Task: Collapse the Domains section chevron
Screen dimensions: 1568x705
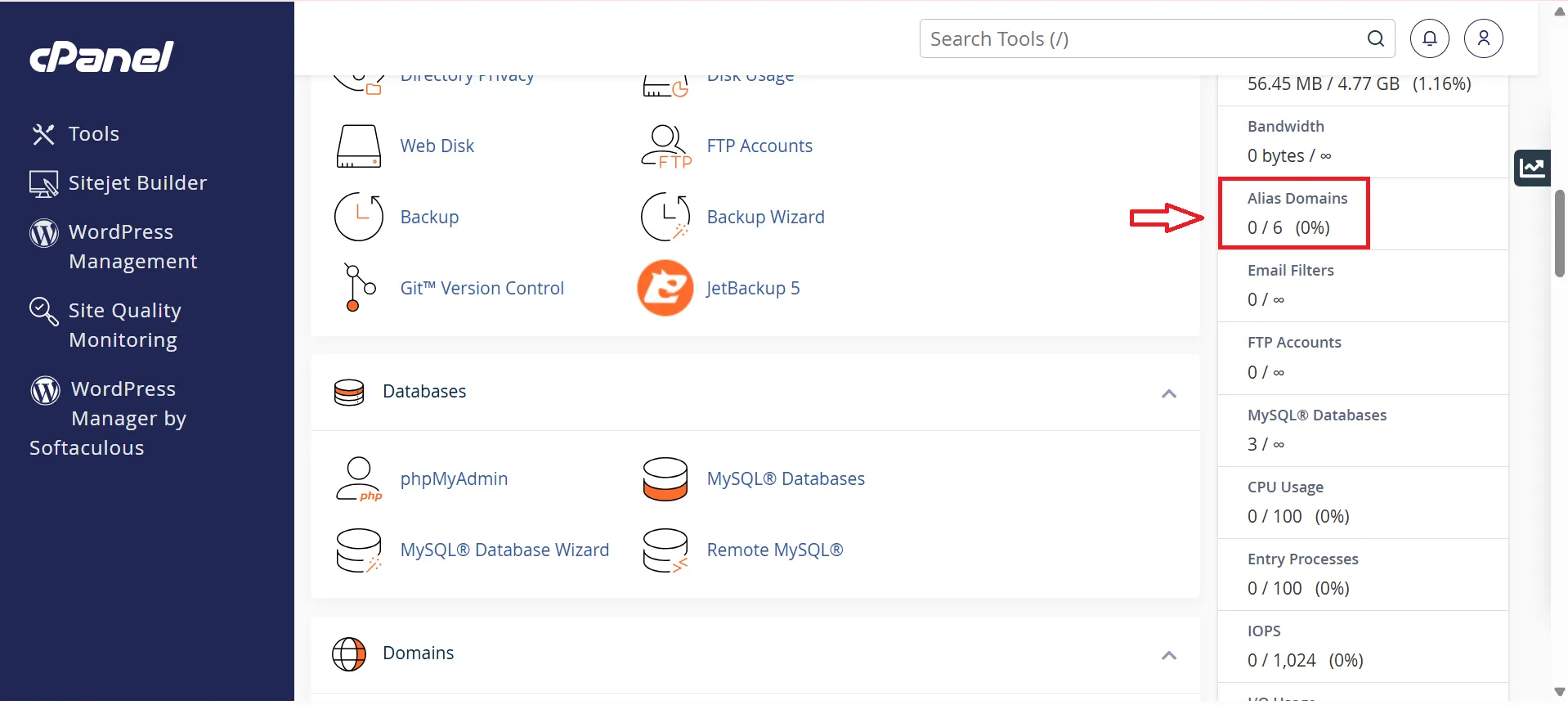Action: pos(1168,655)
